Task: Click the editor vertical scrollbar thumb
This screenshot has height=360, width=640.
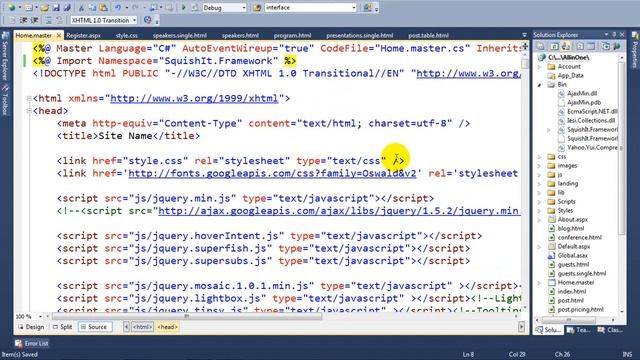Action: pyautogui.click(x=524, y=64)
